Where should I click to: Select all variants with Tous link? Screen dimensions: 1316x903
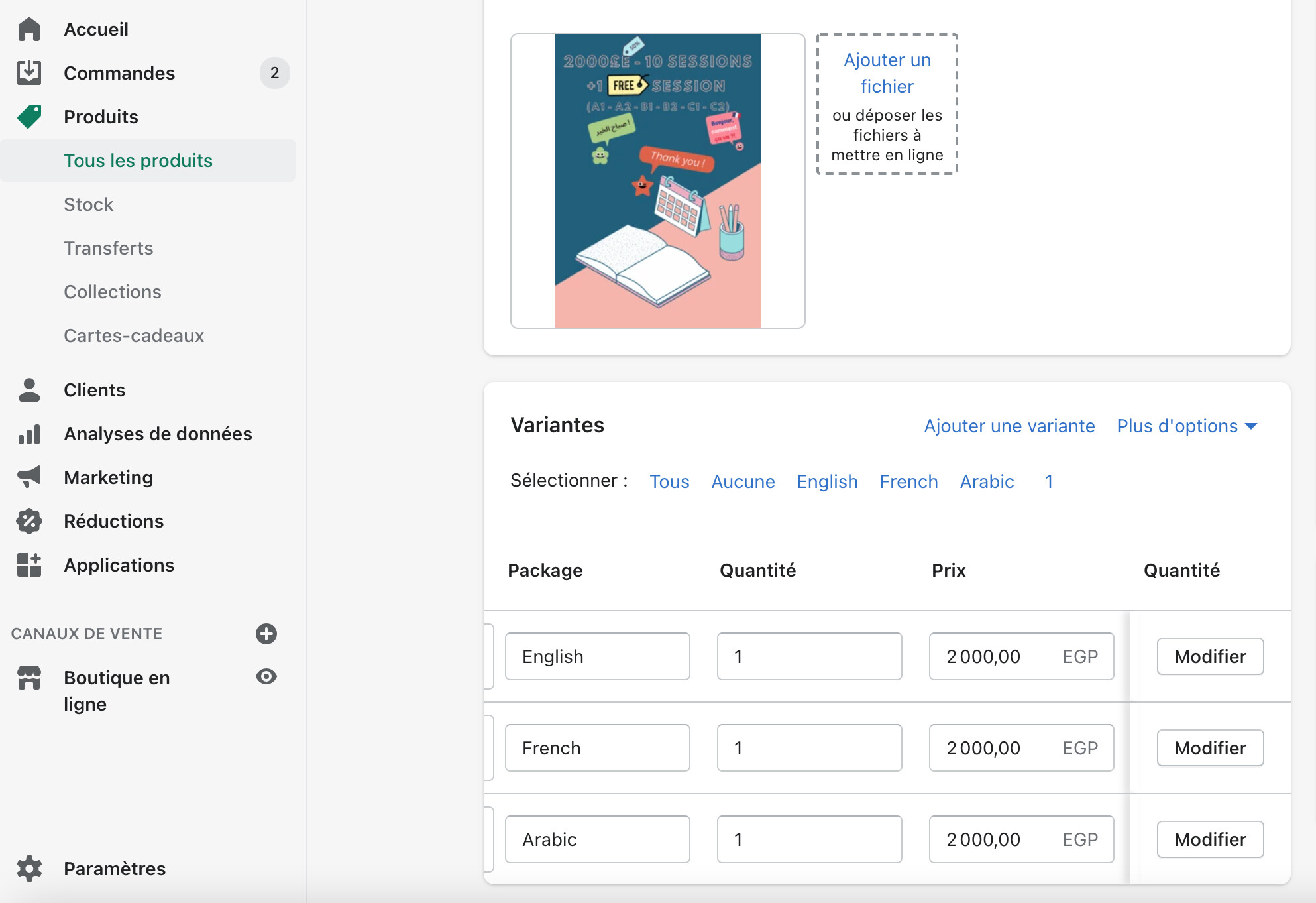click(669, 481)
